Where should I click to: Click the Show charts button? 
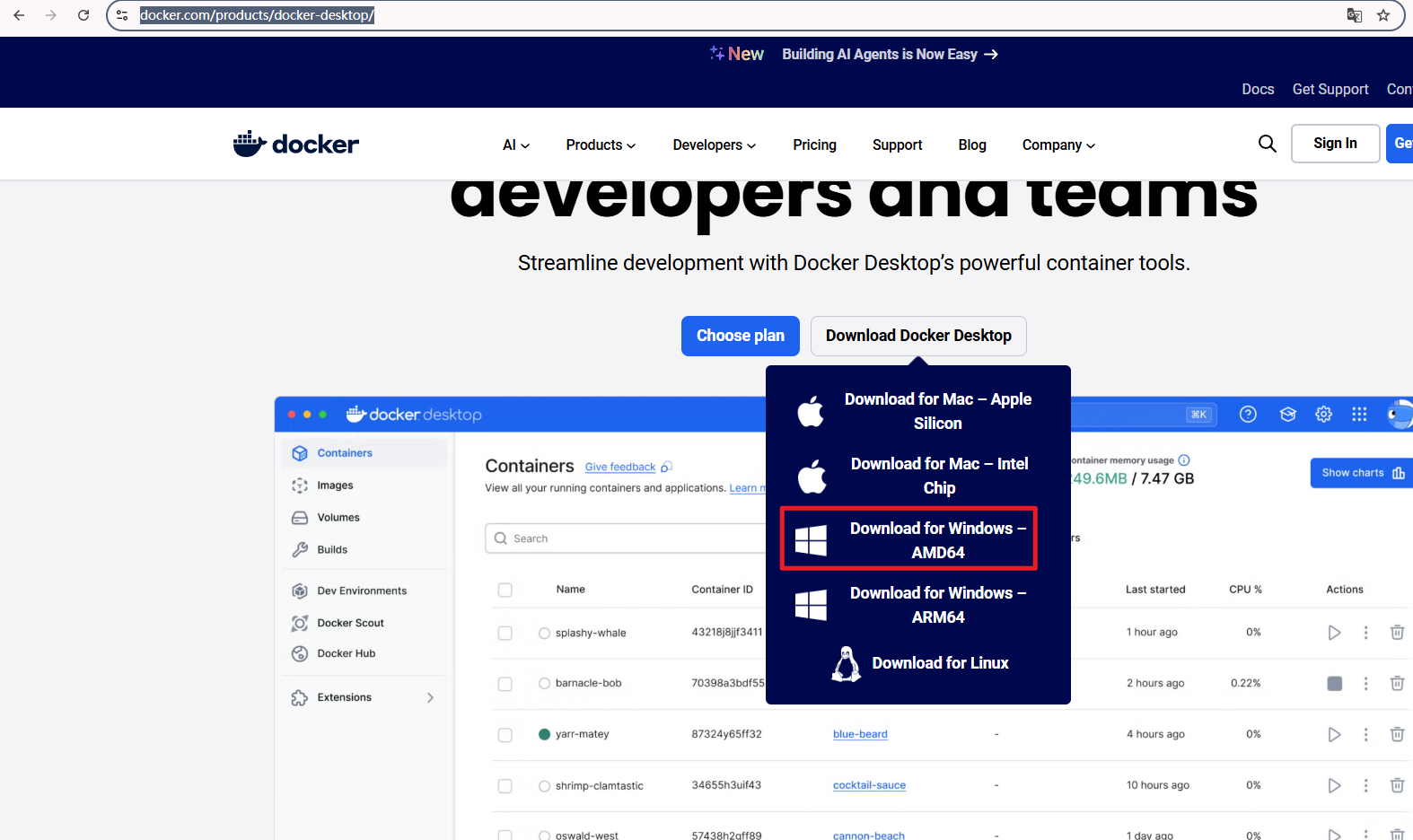(x=1362, y=473)
